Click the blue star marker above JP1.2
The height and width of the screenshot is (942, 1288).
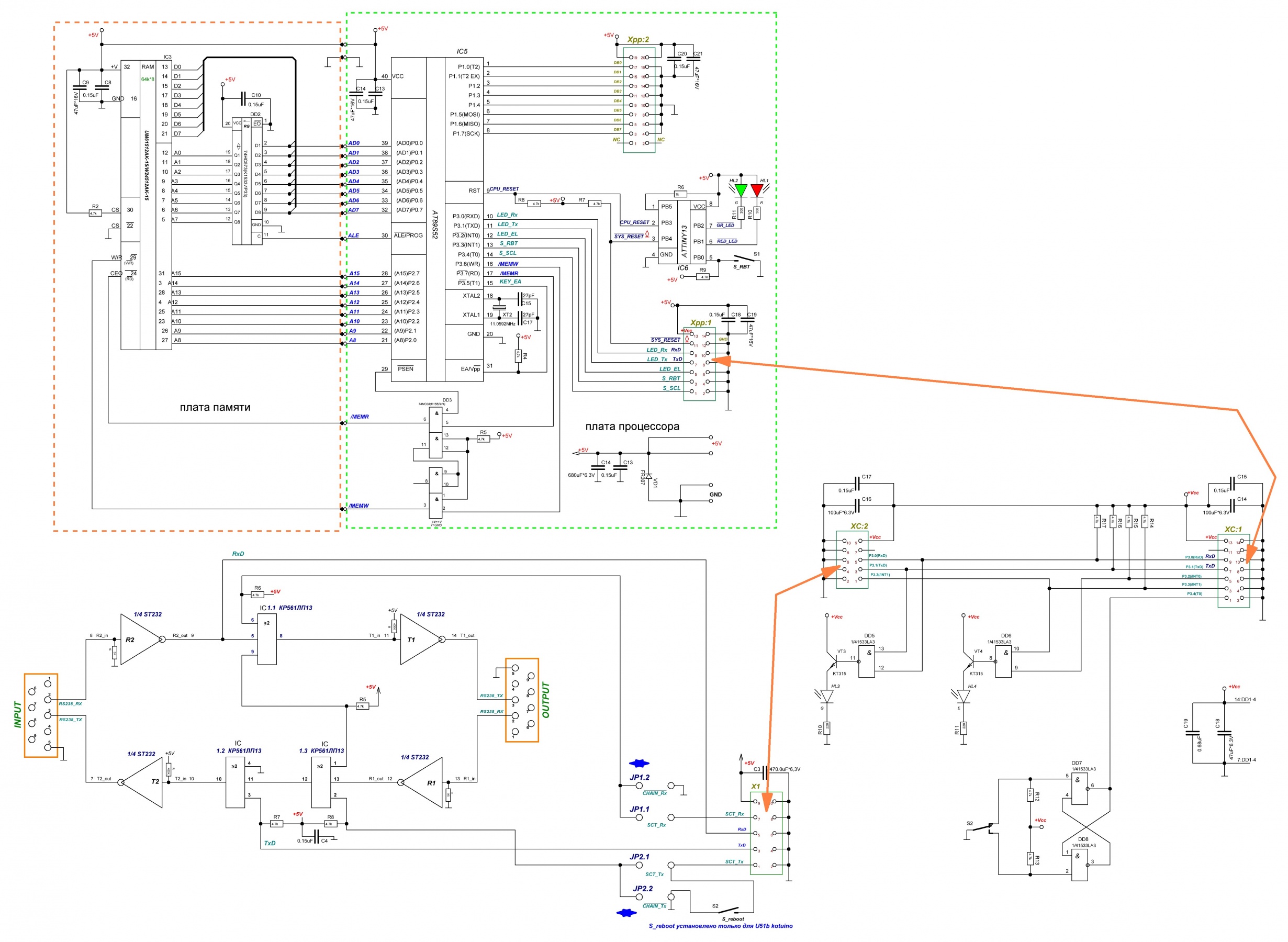pos(639,763)
